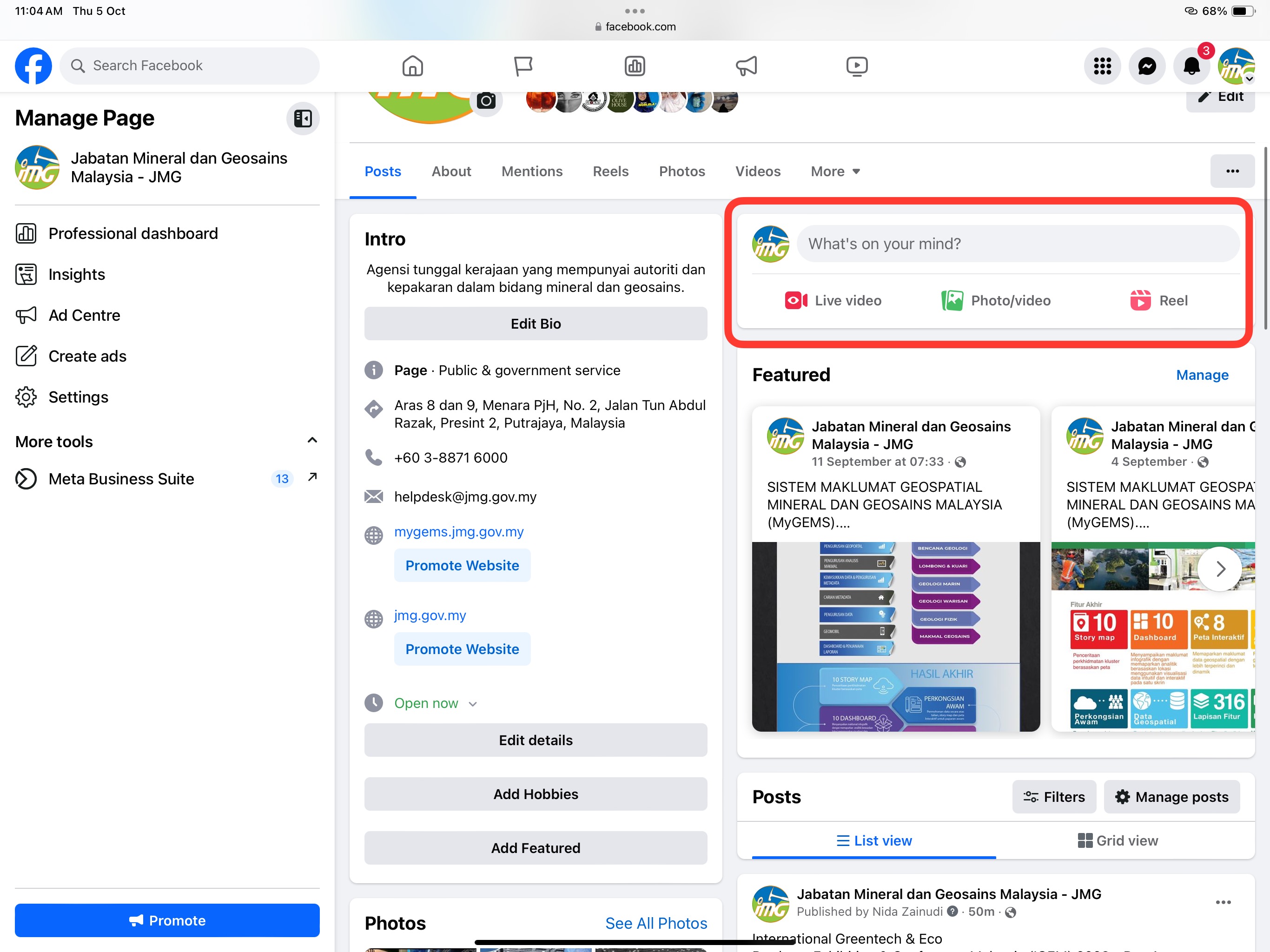
Task: Click the Facebook logo
Action: (x=33, y=66)
